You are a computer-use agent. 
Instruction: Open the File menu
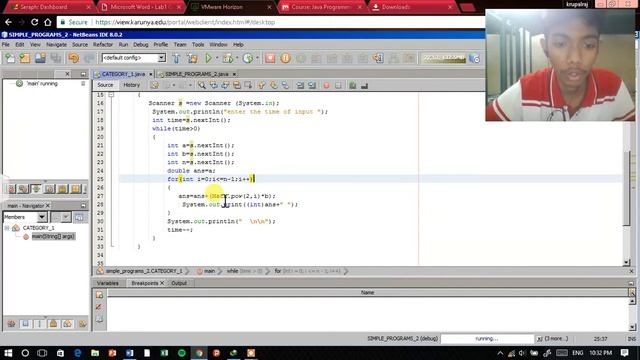(x=6, y=44)
